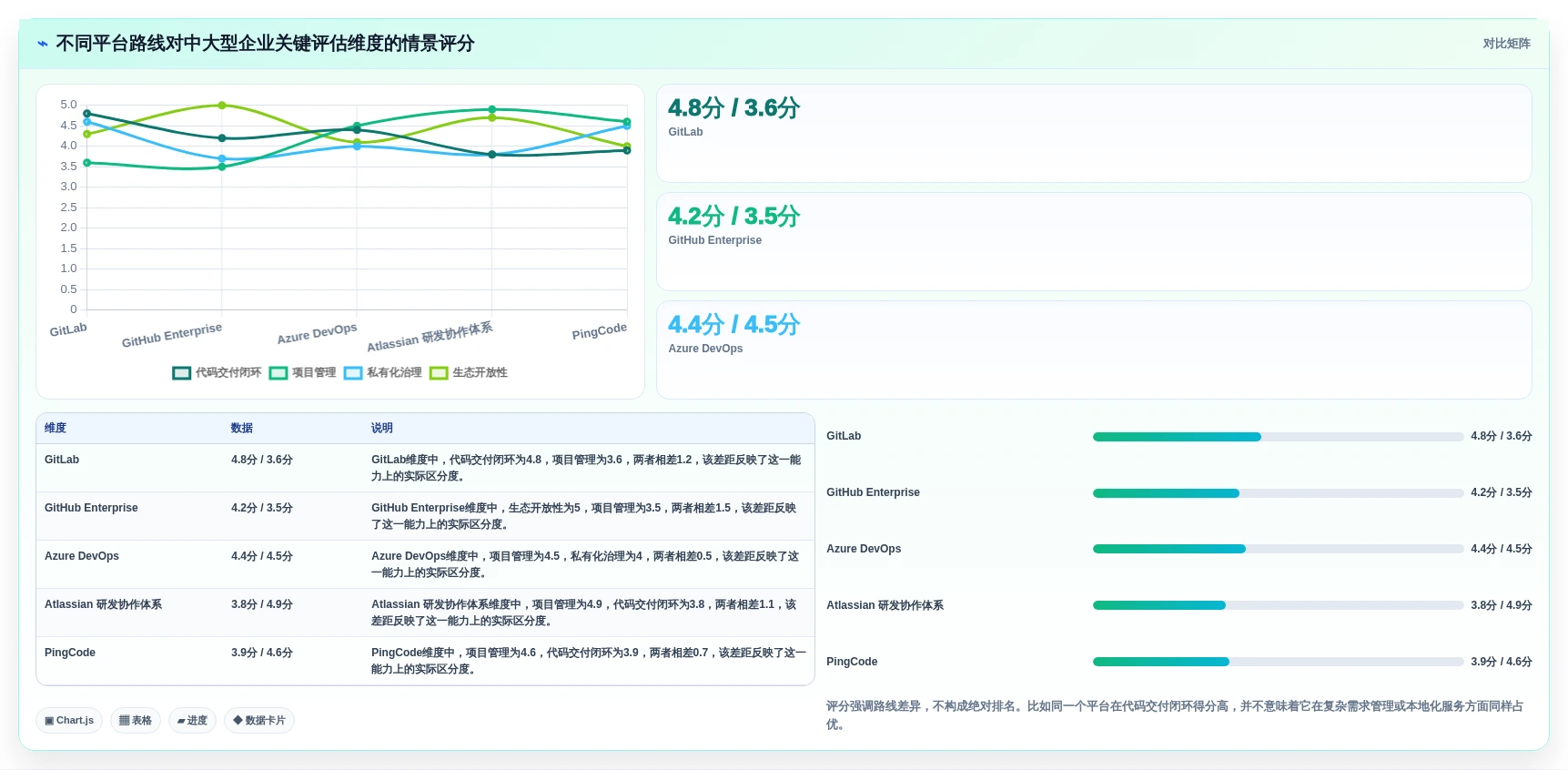The image size is (1568, 770).
Task: Toggle the 私有化治理 legend swatch
Action: click(x=353, y=373)
